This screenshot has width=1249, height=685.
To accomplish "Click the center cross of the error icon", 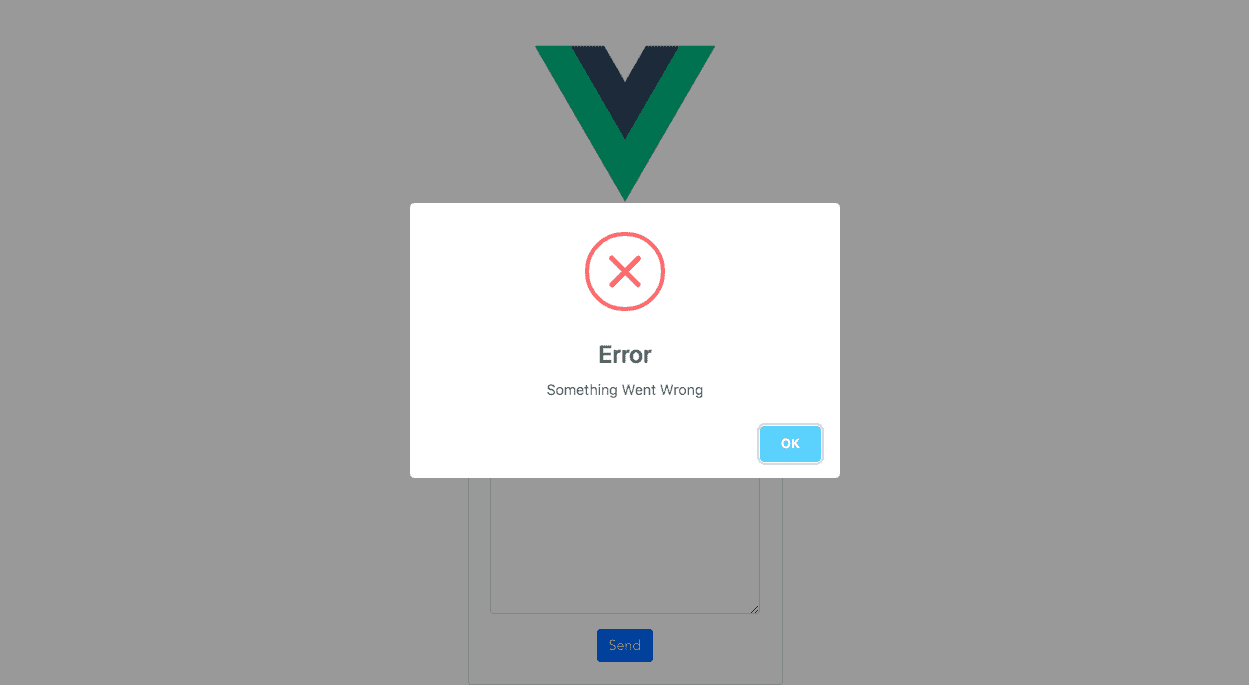I will [x=625, y=271].
